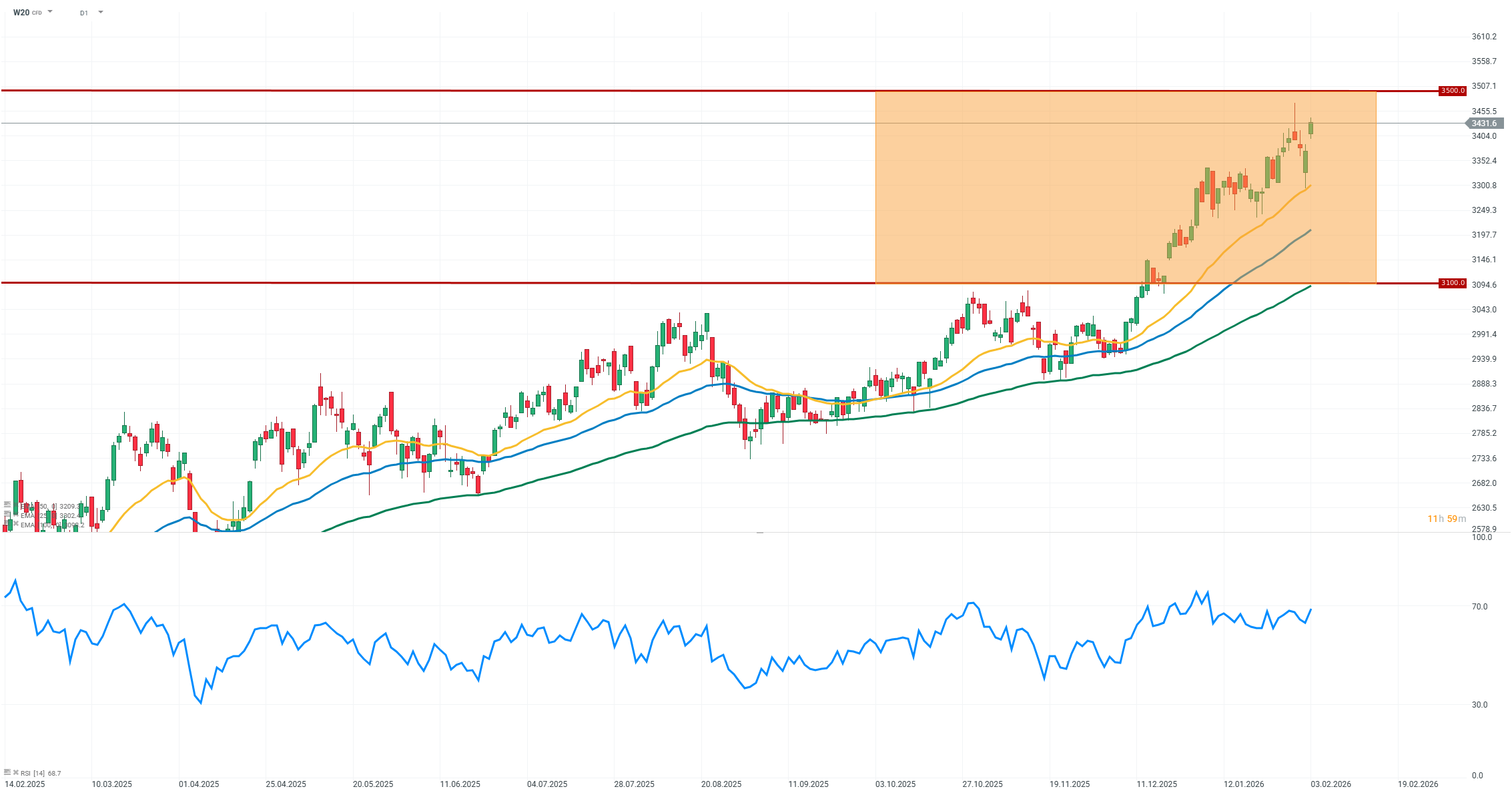Expand the D1 timeframe dropdown arrow

[101, 12]
